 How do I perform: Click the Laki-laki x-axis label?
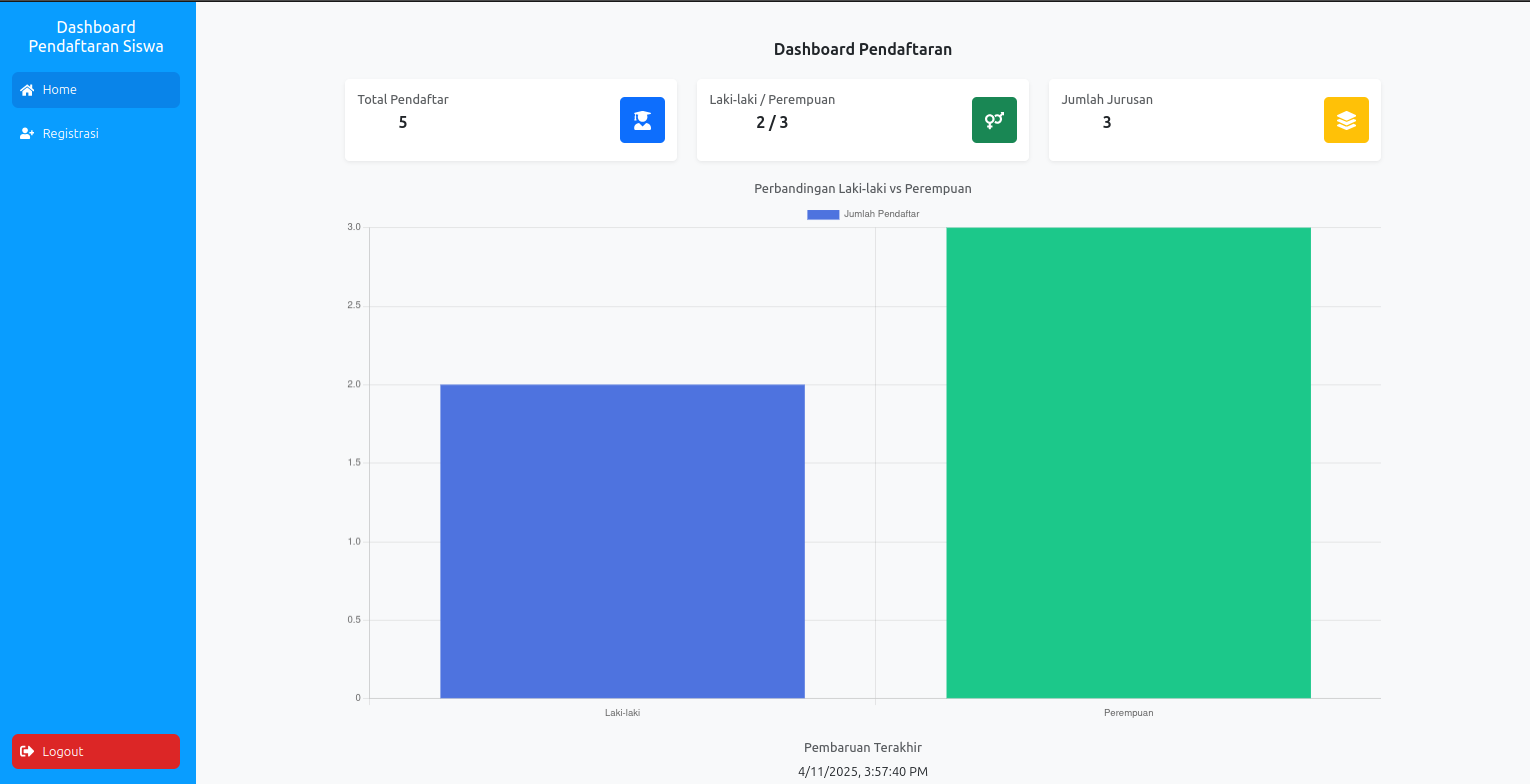622,713
